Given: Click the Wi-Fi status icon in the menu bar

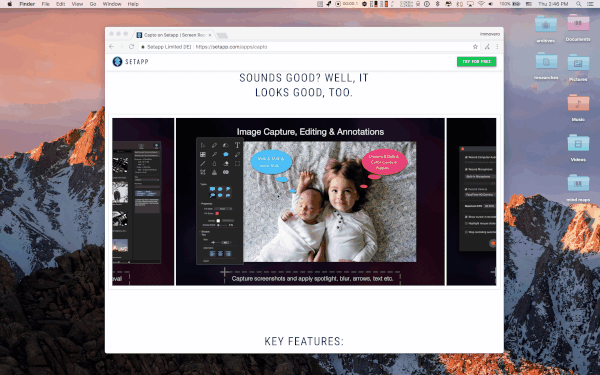Looking at the screenshot, I should click(x=481, y=4).
